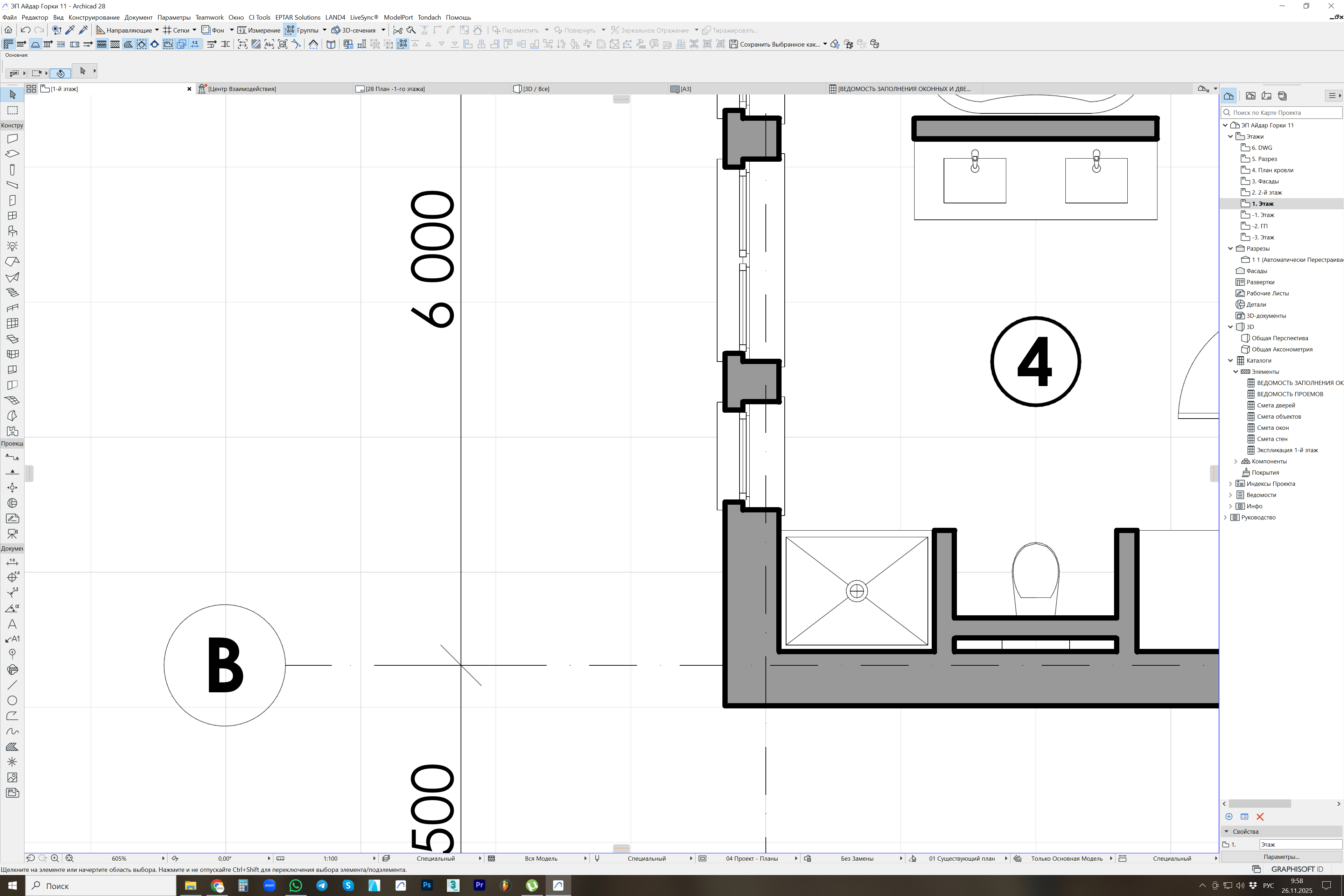The height and width of the screenshot is (896, 1344).
Task: Pick the Eyedropper parameters tool
Action: coord(70,30)
